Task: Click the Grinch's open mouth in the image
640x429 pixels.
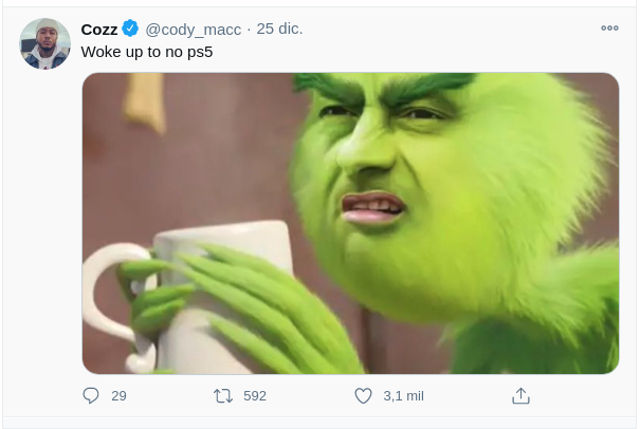Action: tap(371, 209)
